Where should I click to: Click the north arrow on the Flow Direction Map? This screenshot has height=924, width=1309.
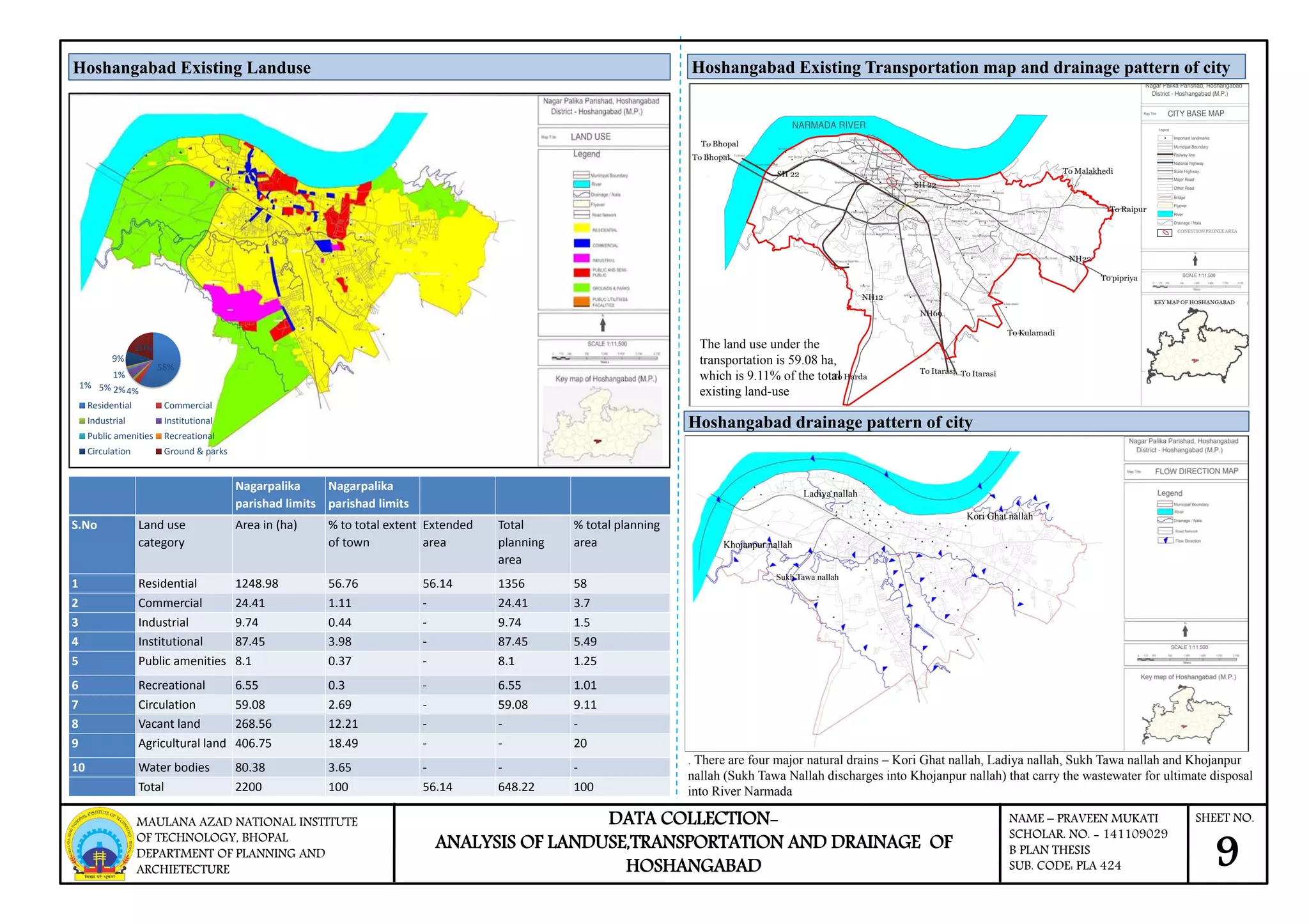click(x=1185, y=631)
